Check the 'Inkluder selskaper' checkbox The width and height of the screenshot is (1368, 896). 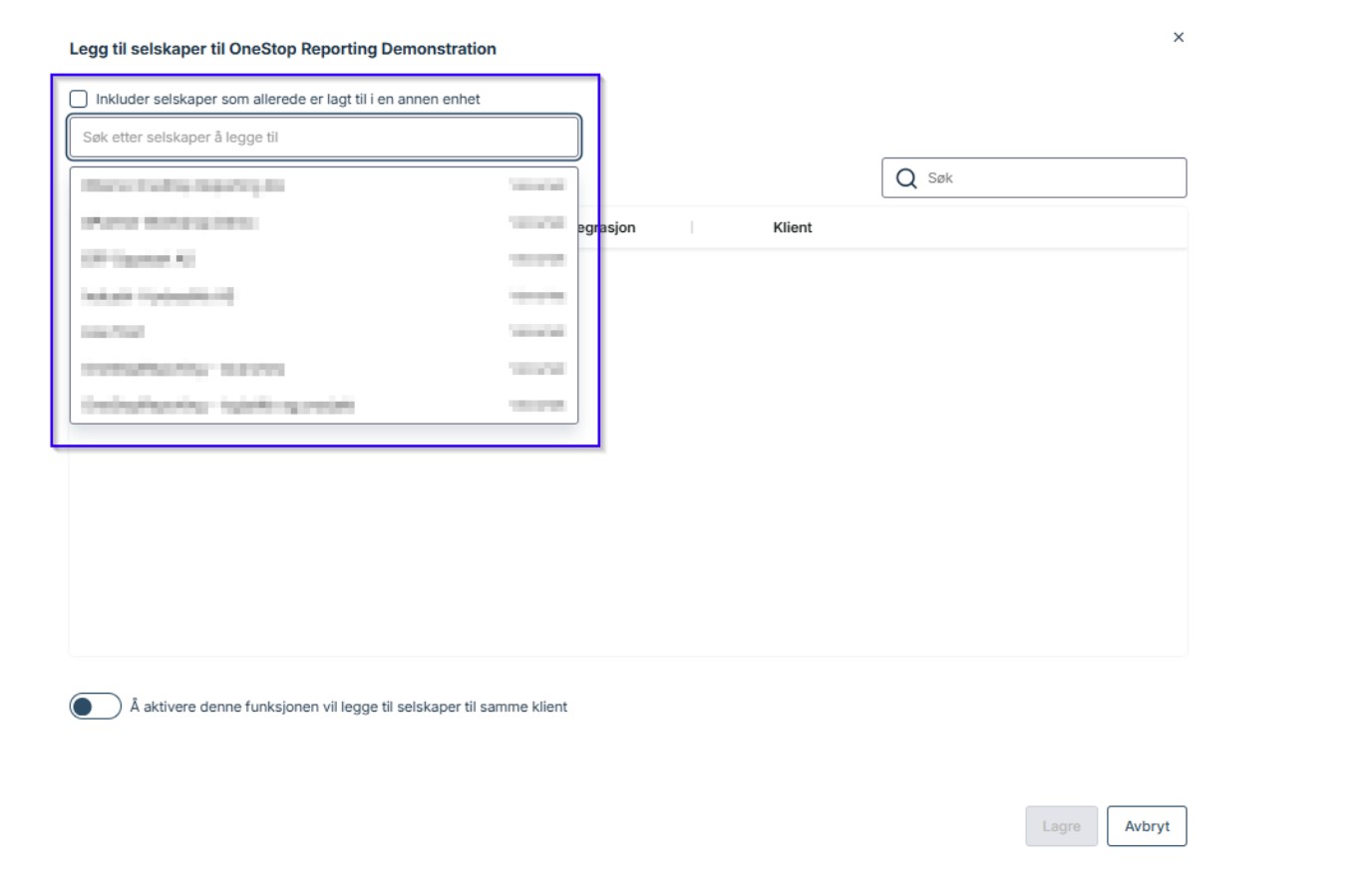pos(79,99)
